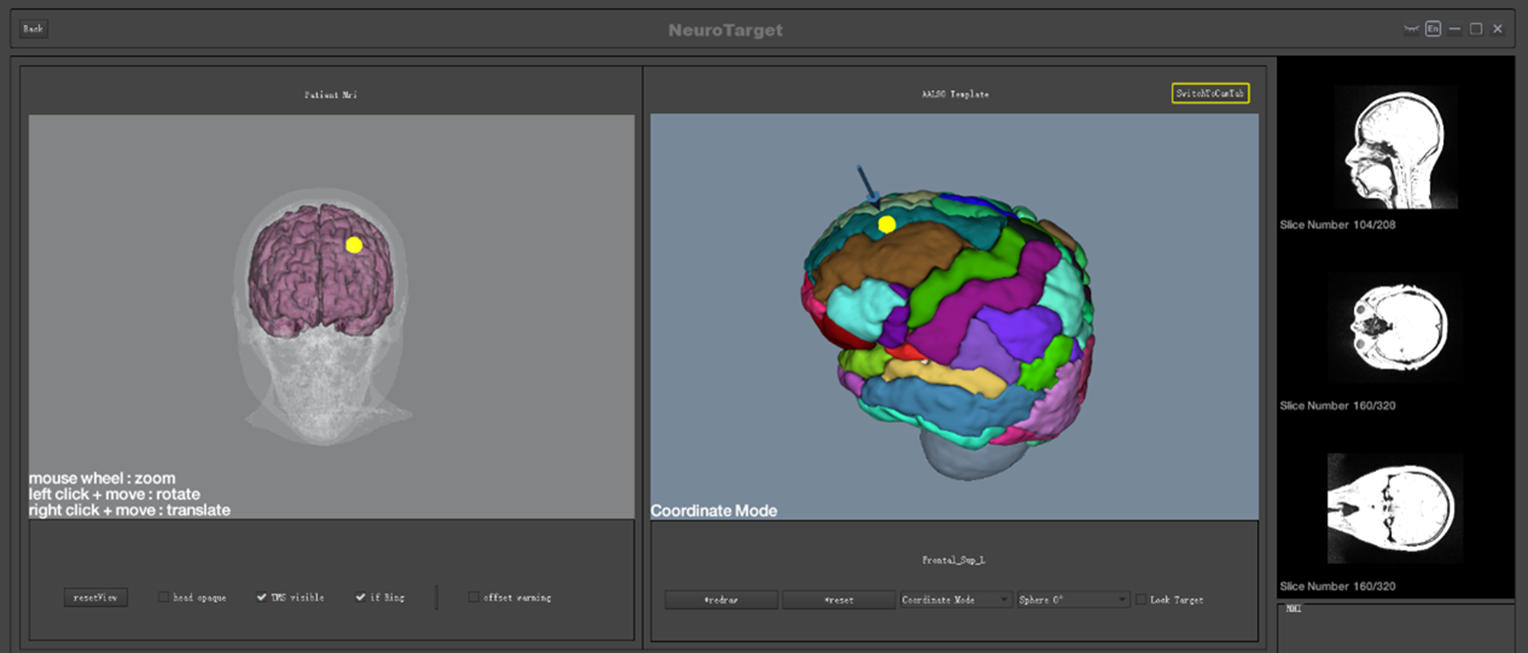Enable the offset warning checkbox
Image resolution: width=1528 pixels, height=653 pixels.
pyautogui.click(x=474, y=598)
